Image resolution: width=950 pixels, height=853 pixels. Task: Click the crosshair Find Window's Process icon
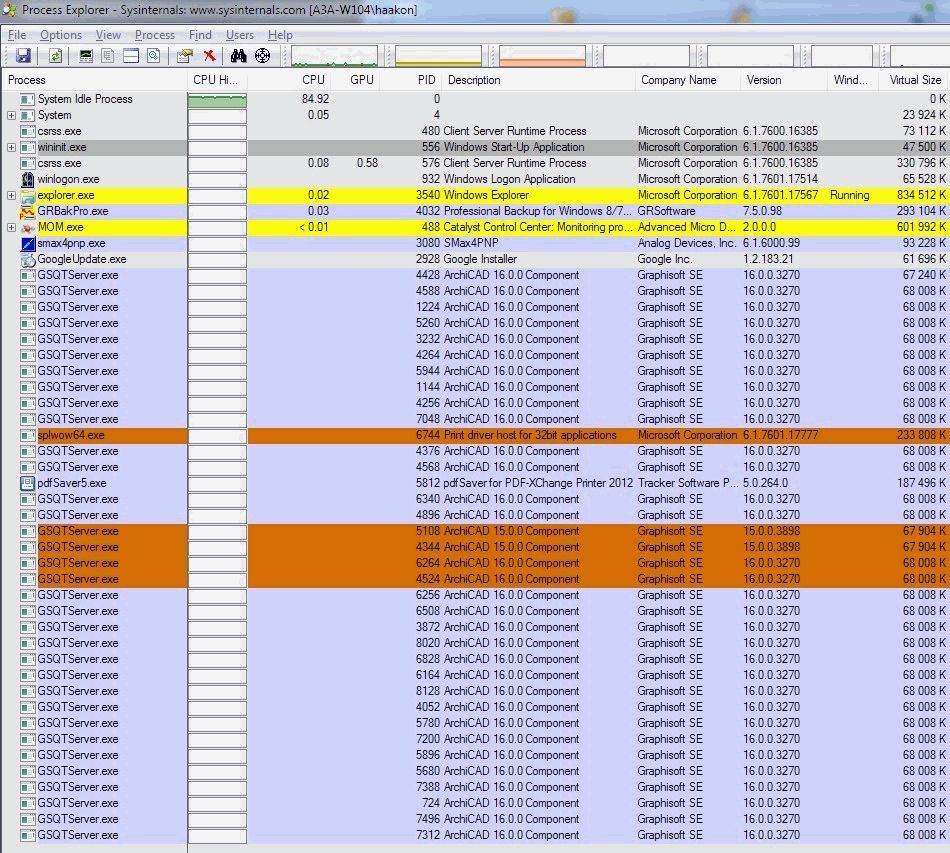262,56
